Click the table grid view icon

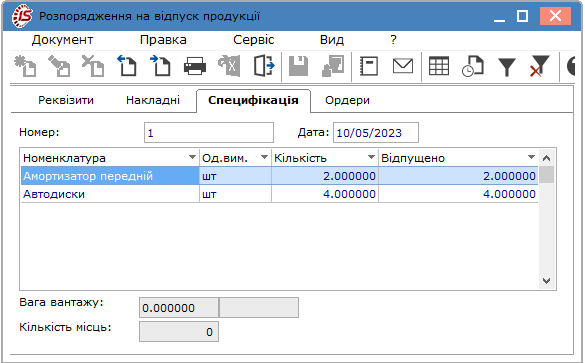[439, 66]
